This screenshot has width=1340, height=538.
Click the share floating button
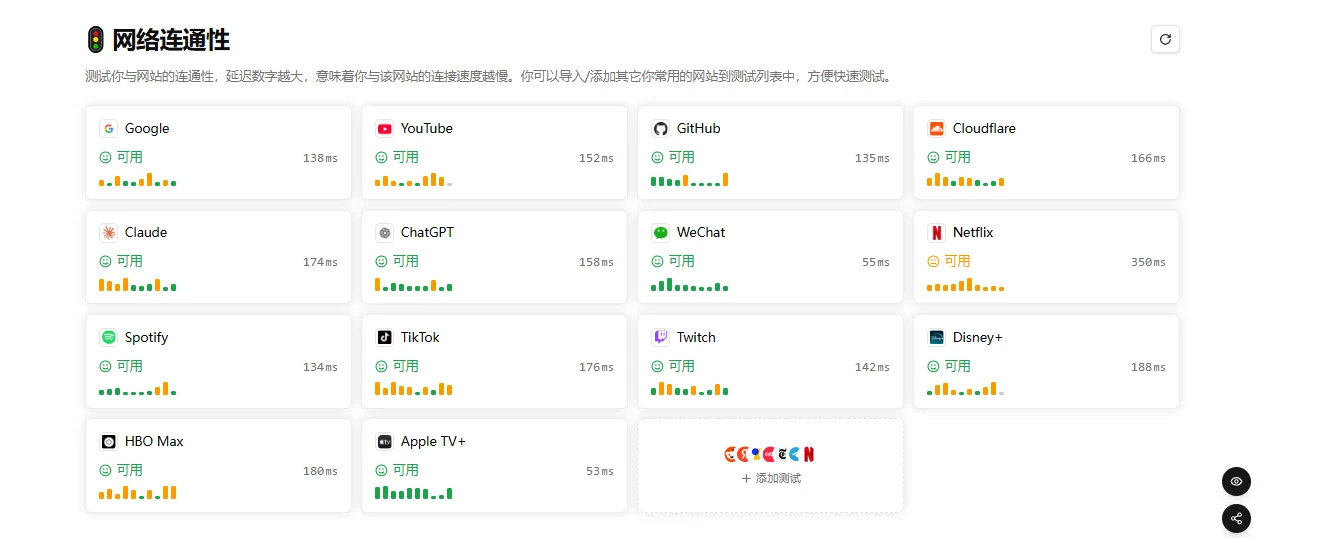tap(1237, 518)
